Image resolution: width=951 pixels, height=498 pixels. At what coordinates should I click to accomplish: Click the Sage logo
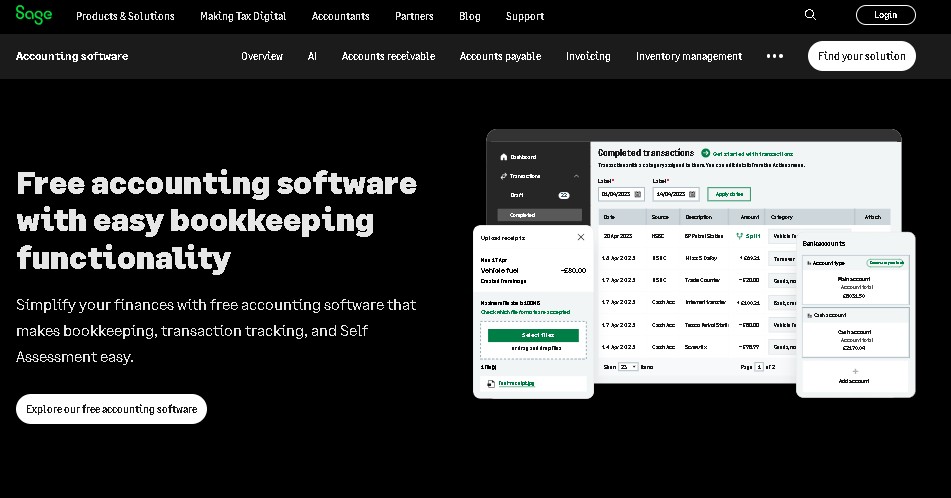33,15
